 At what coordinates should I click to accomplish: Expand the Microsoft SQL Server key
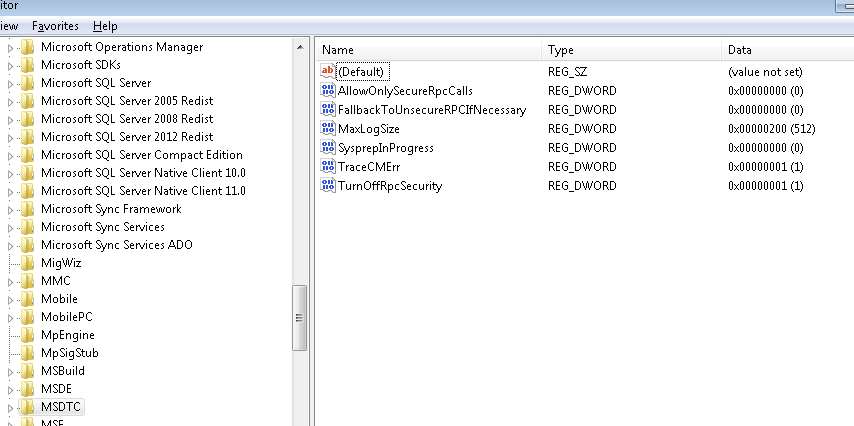(x=10, y=84)
